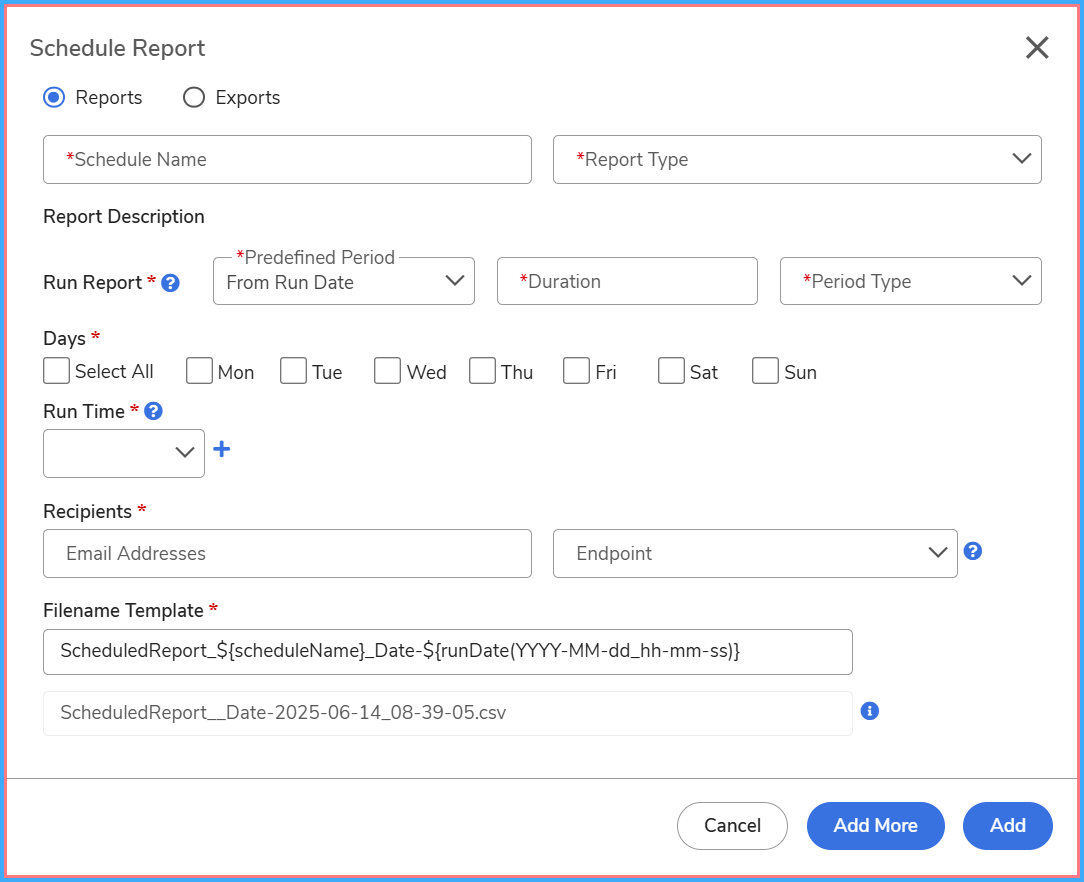Tick the Thu checkbox
This screenshot has width=1084, height=882.
pyautogui.click(x=483, y=370)
